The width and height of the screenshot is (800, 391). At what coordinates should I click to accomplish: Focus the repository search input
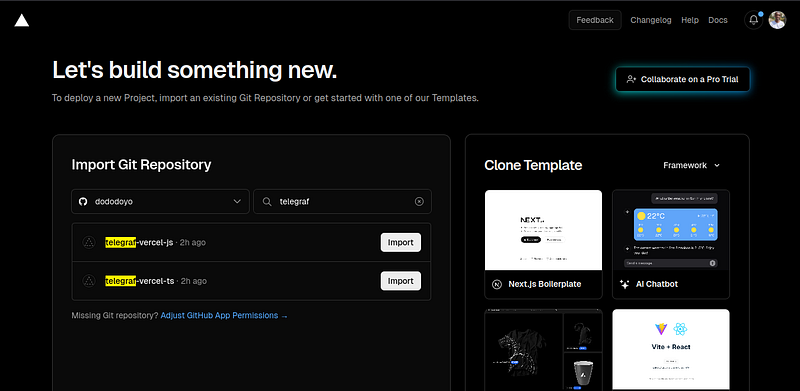point(342,202)
